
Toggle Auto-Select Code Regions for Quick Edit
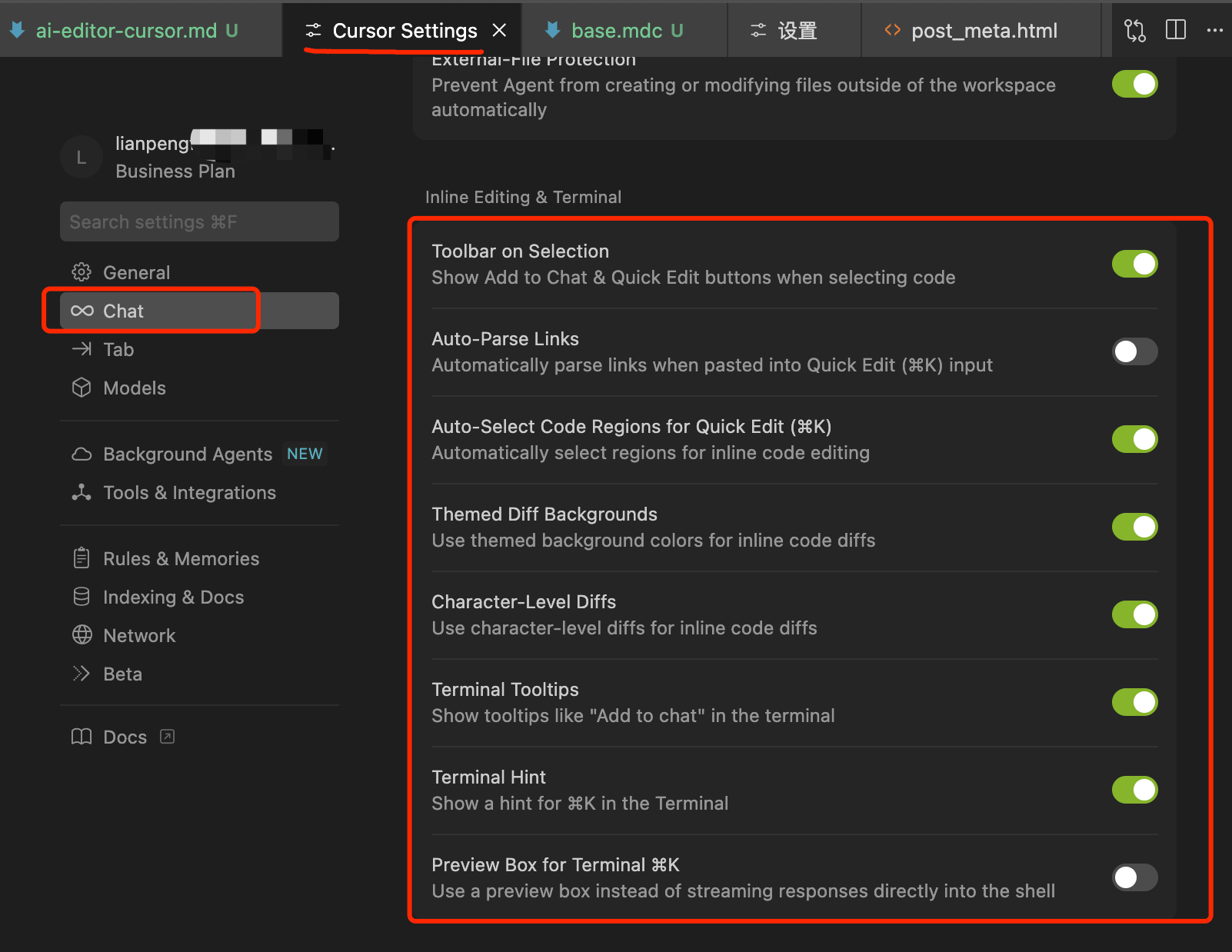pyautogui.click(x=1135, y=439)
